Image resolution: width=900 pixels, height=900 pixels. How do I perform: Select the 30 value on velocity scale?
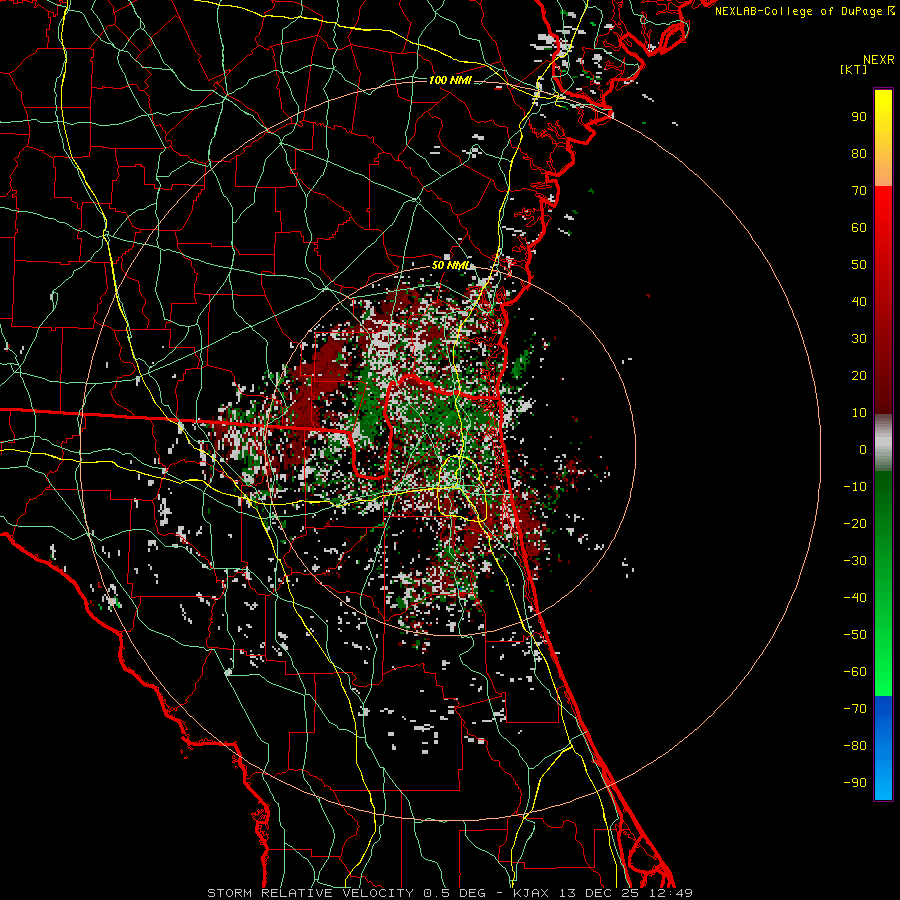tap(859, 339)
